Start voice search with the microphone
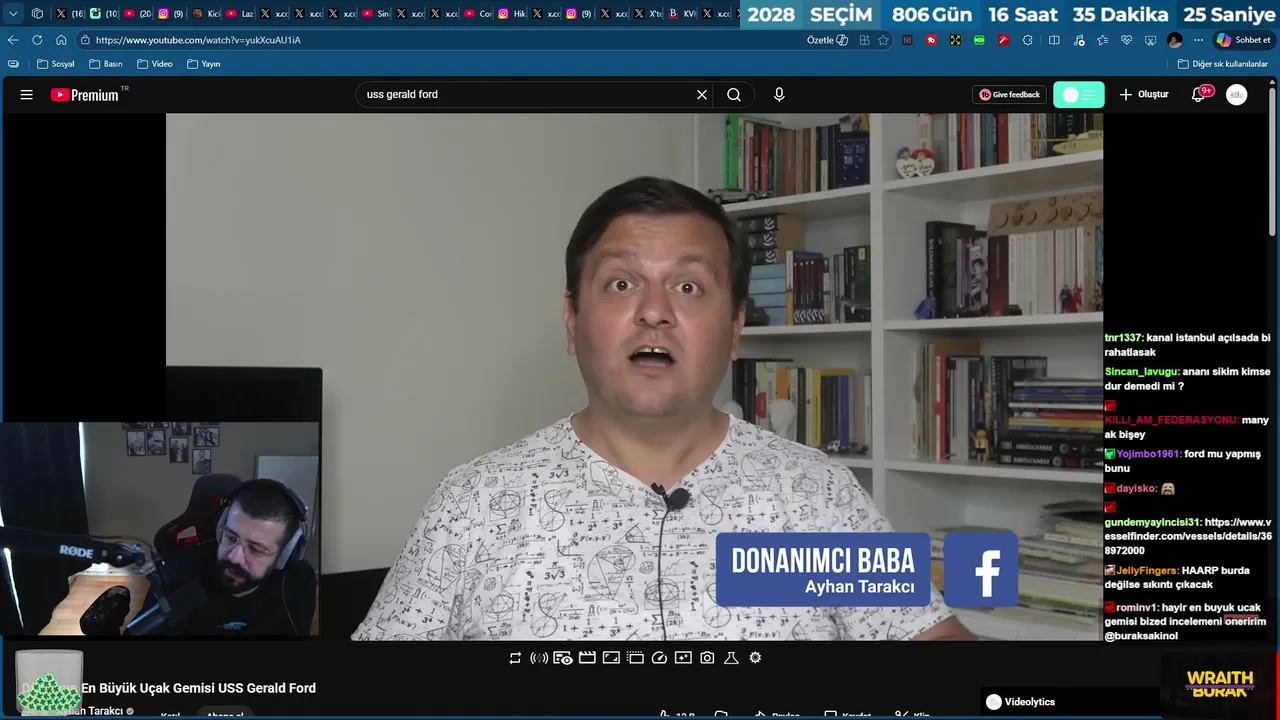Viewport: 1280px width, 720px height. click(x=779, y=95)
